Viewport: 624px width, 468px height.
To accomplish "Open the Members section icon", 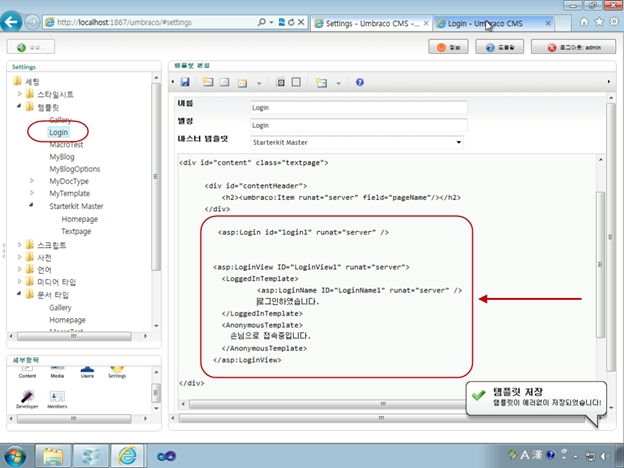I will (57, 399).
